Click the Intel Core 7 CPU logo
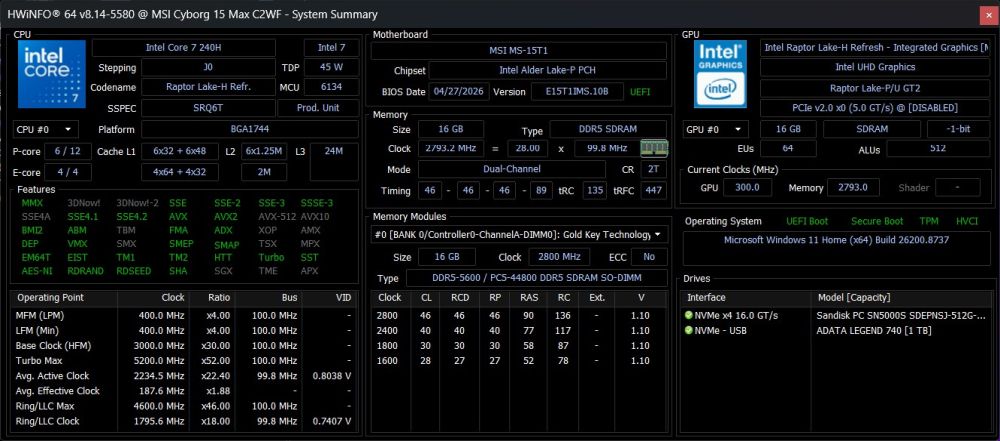Screen dimensions: 1000x441 (x=52, y=74)
